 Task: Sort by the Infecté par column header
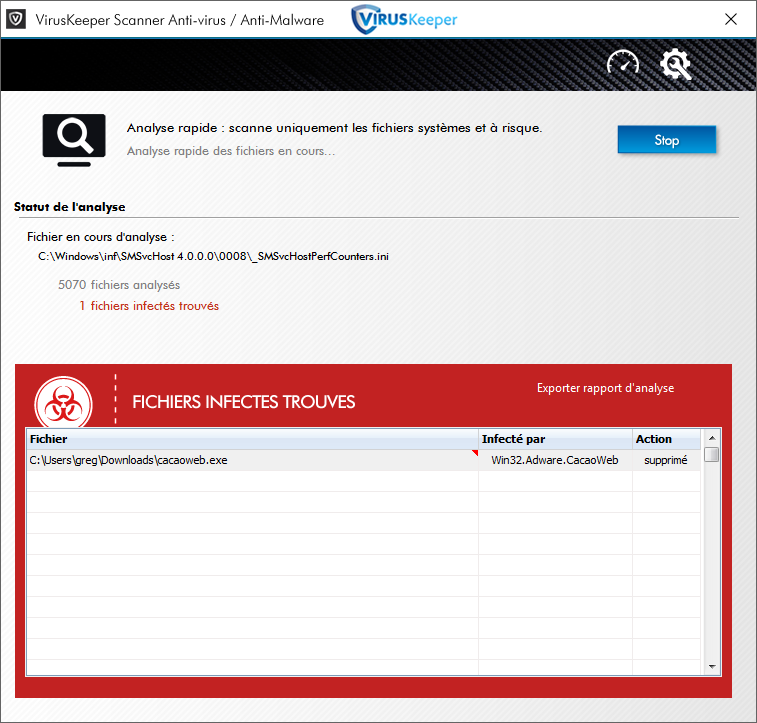(x=555, y=439)
